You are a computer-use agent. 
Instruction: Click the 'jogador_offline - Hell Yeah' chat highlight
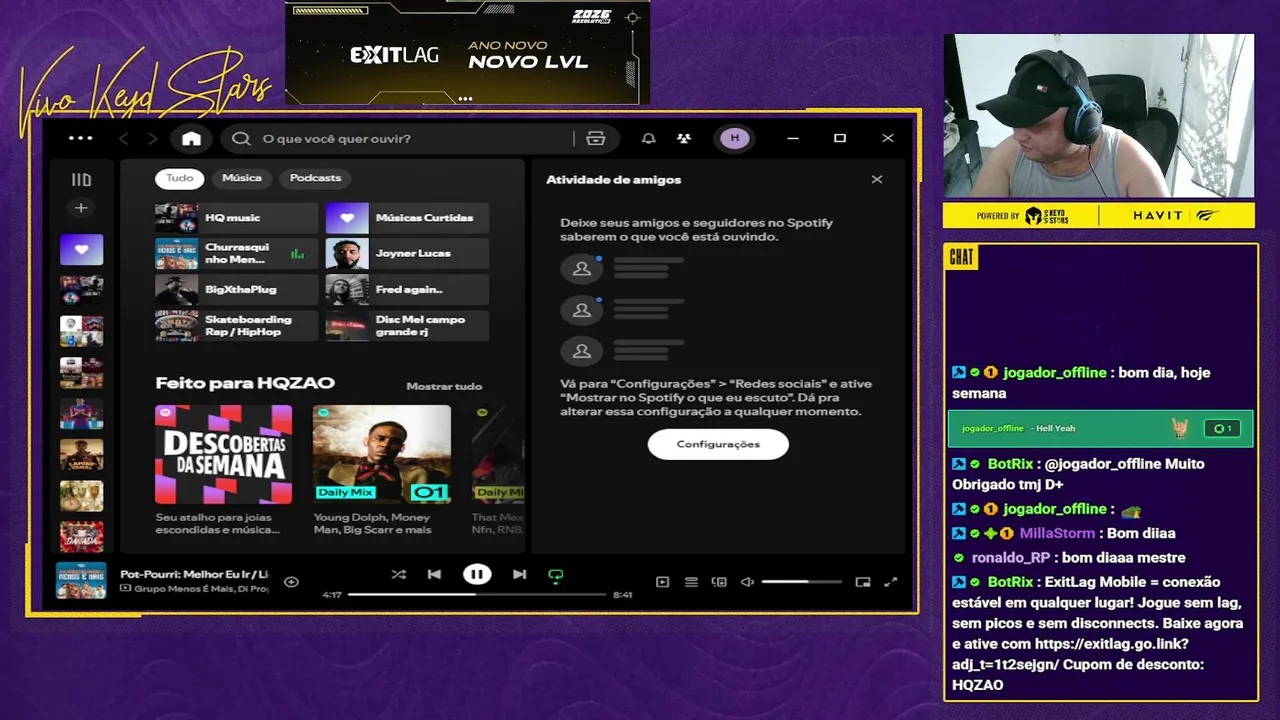click(1099, 428)
